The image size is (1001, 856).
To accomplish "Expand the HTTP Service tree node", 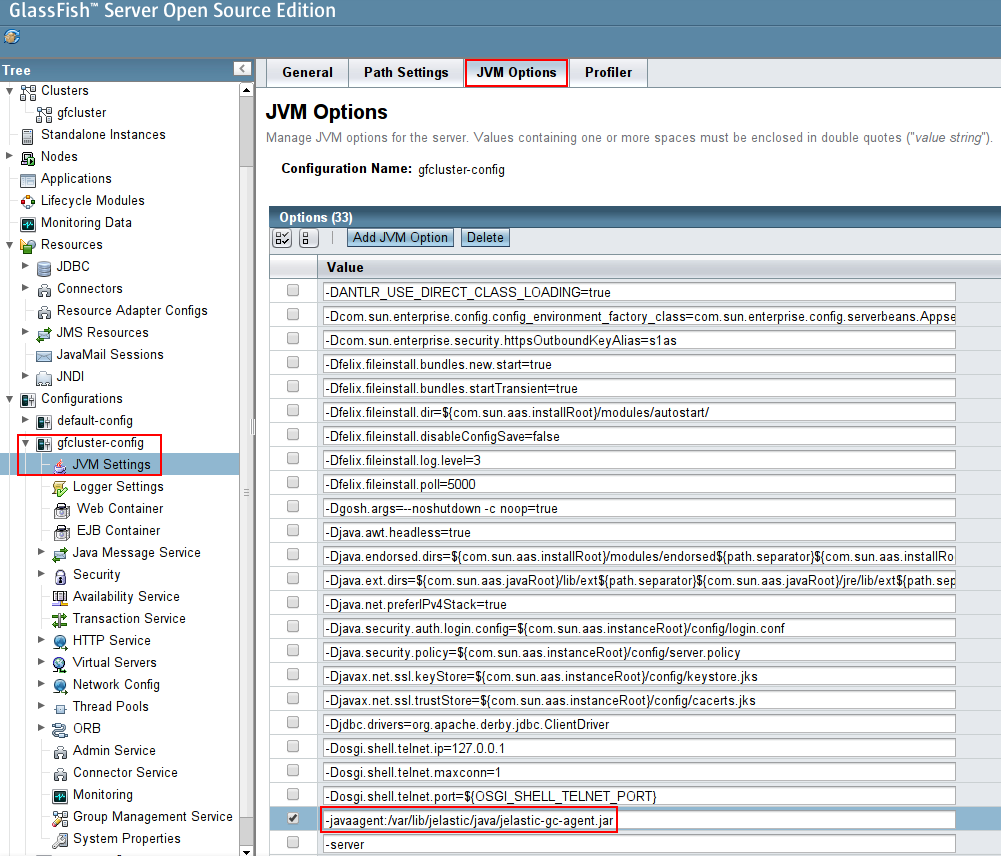I will coord(41,641).
